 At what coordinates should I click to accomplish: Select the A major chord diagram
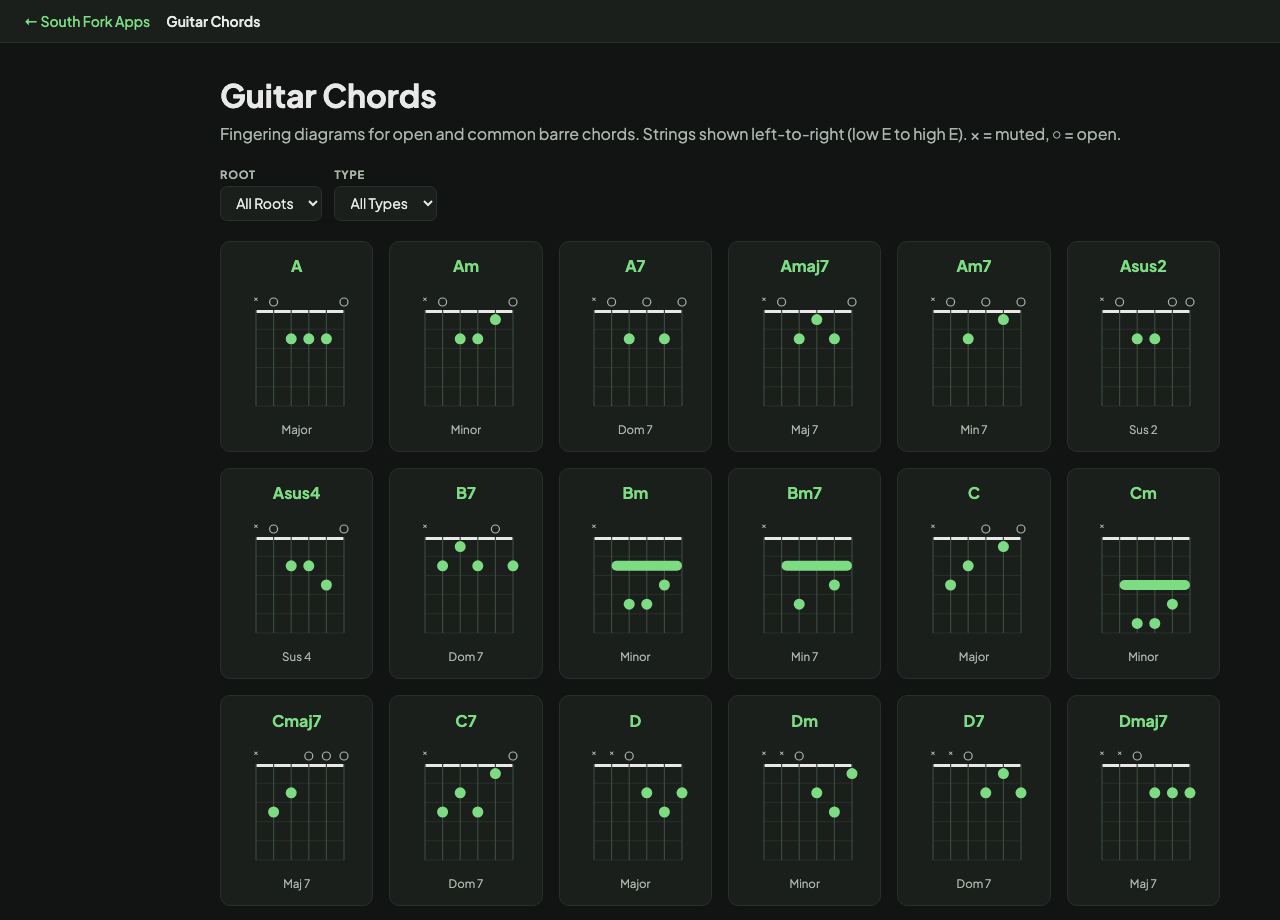(297, 346)
